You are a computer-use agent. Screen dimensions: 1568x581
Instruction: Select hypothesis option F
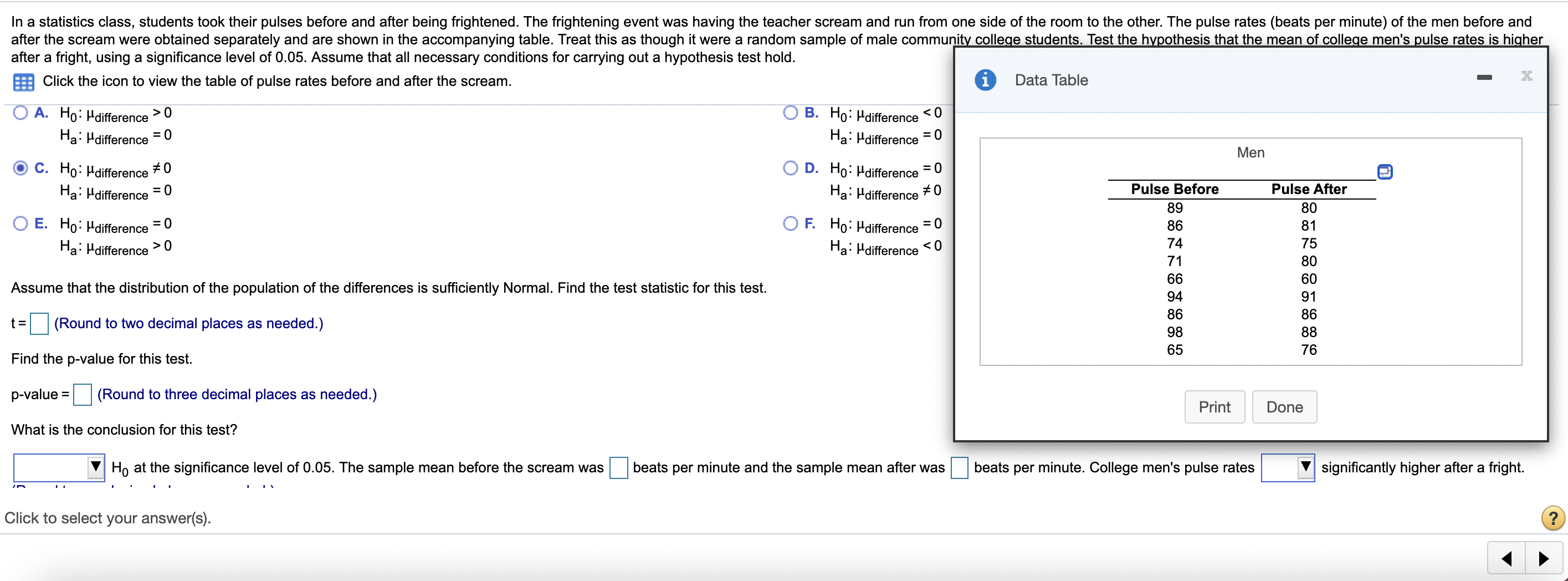pos(791,223)
